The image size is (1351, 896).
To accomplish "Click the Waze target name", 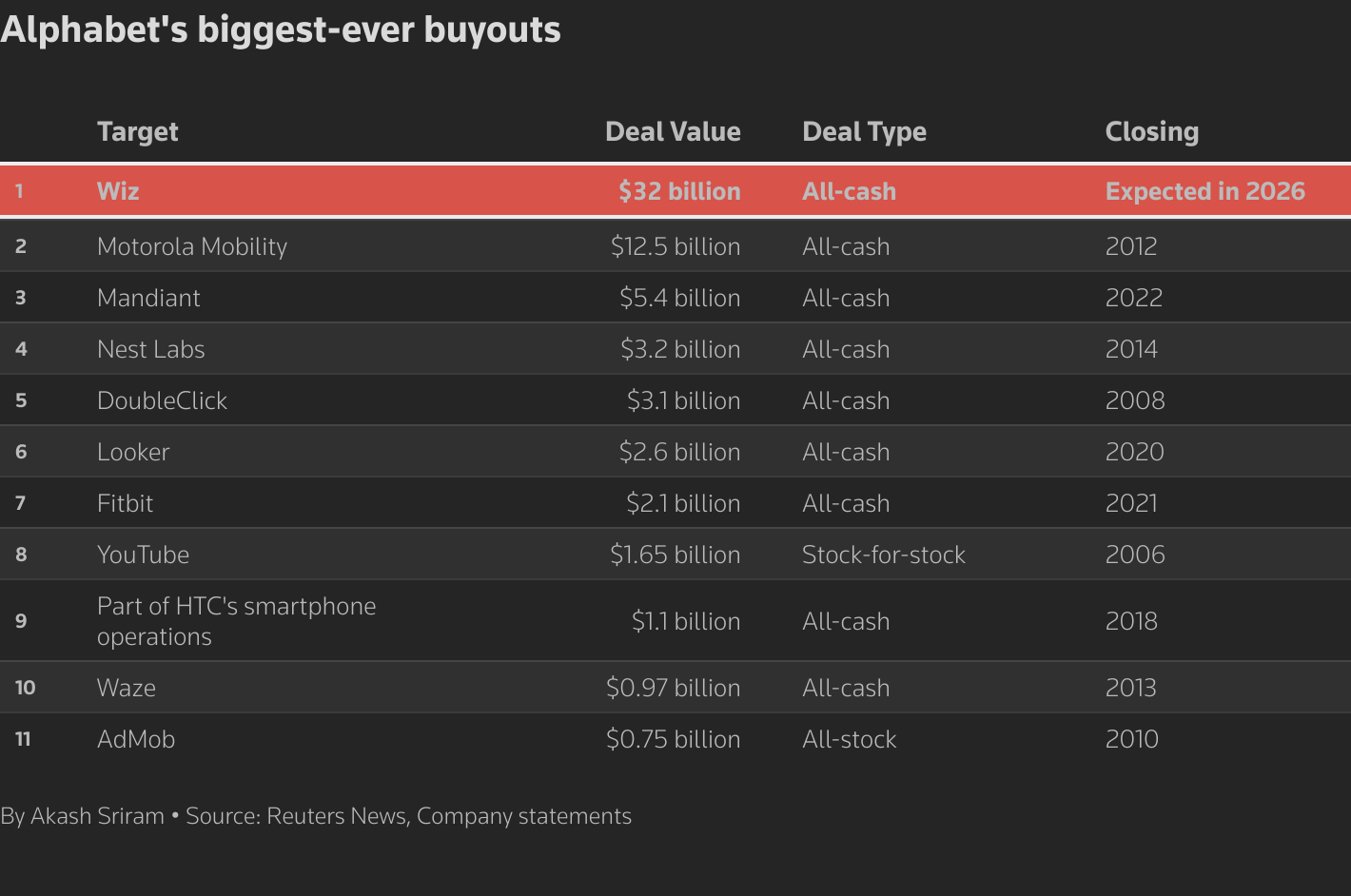I will 127,688.
